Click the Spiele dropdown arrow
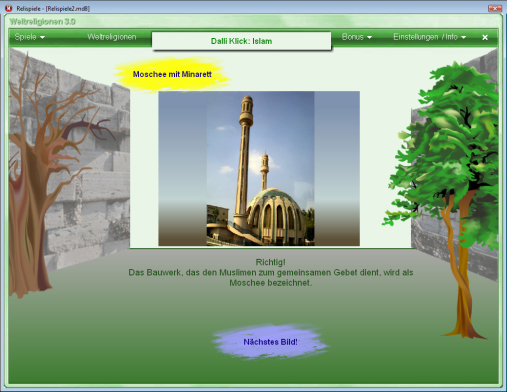Screen dimensions: 507x392 (x=42, y=38)
